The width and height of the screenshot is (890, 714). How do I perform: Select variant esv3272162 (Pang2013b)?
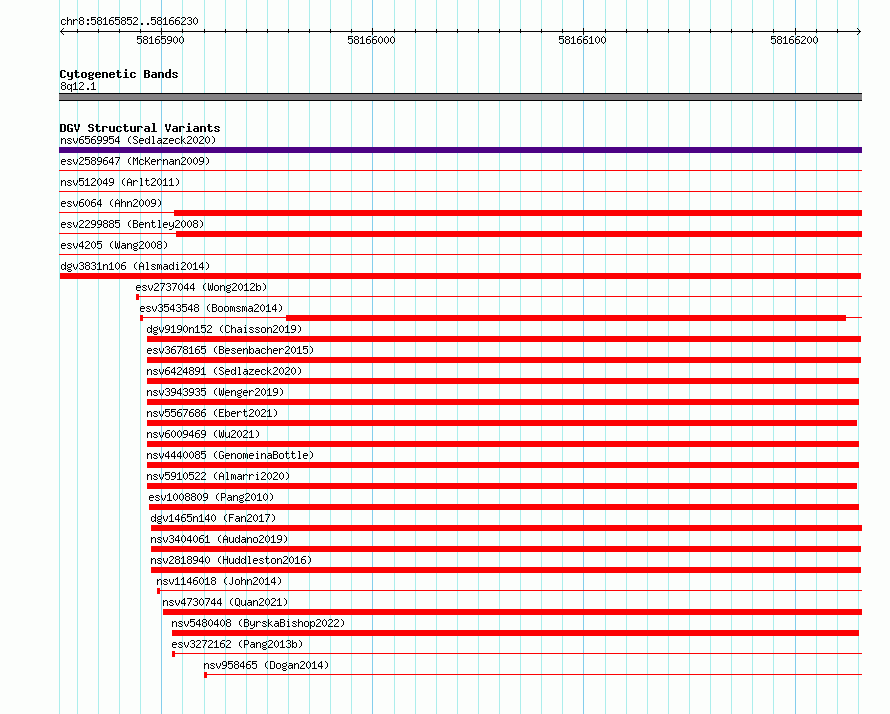point(237,644)
